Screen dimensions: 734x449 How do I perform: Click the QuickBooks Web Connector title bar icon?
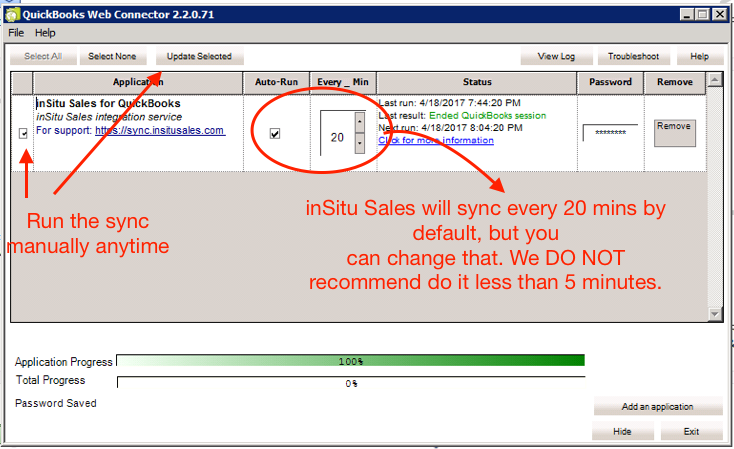coord(13,14)
